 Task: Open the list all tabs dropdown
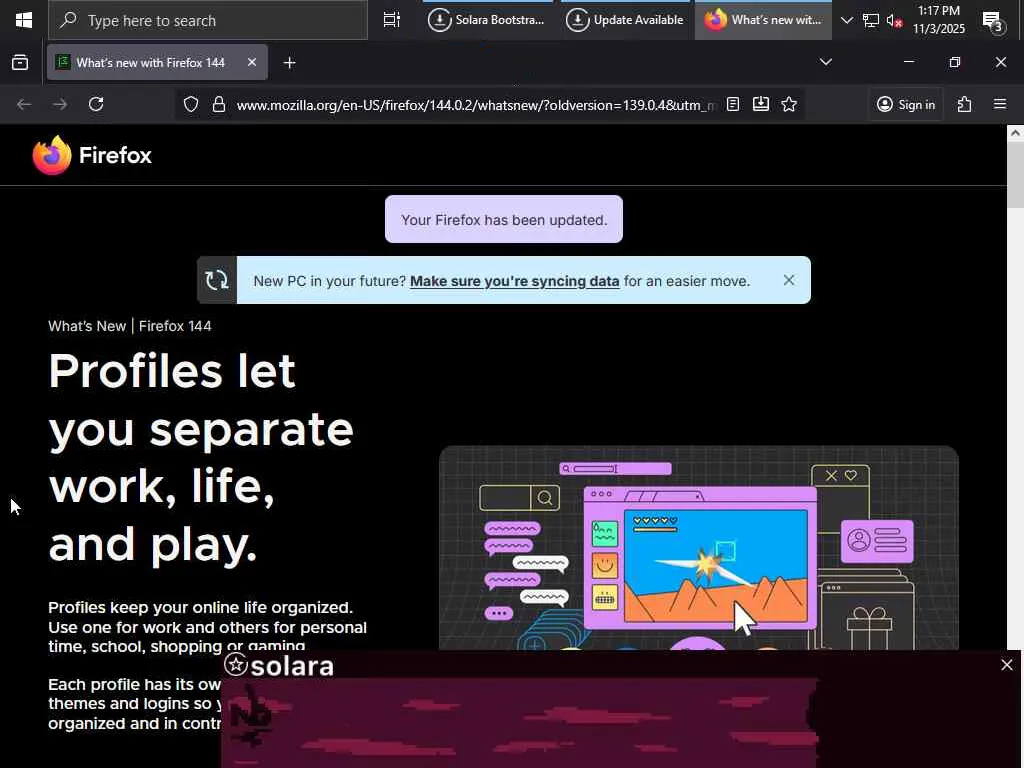coord(825,62)
